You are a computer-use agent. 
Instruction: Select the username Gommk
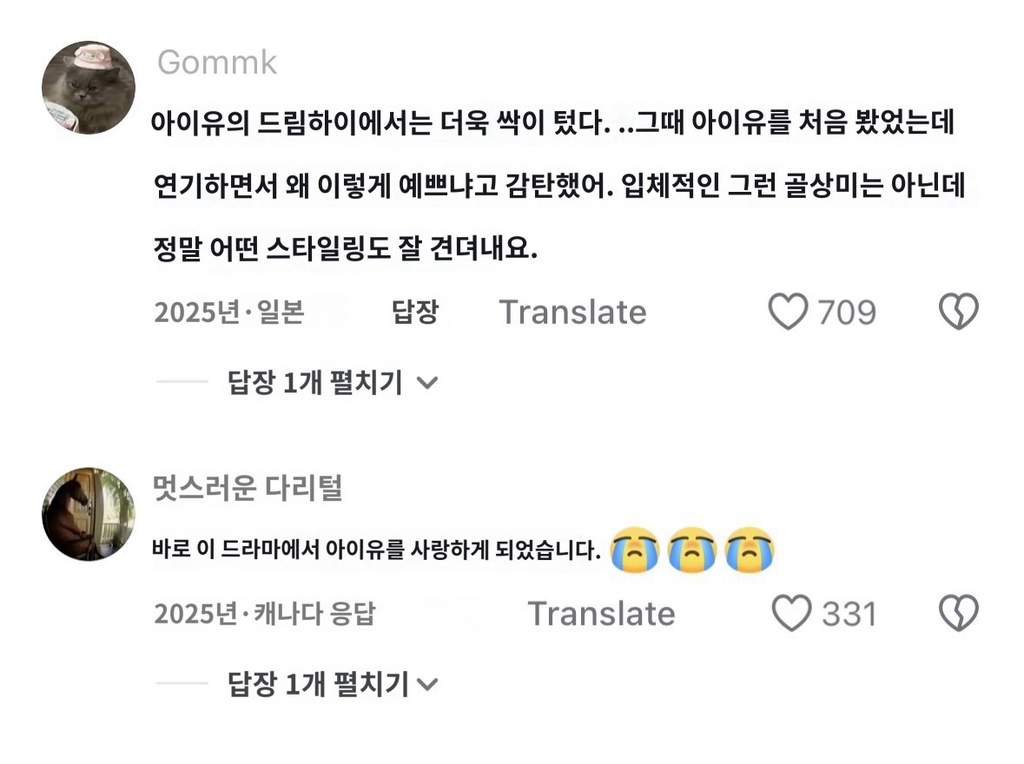(216, 62)
